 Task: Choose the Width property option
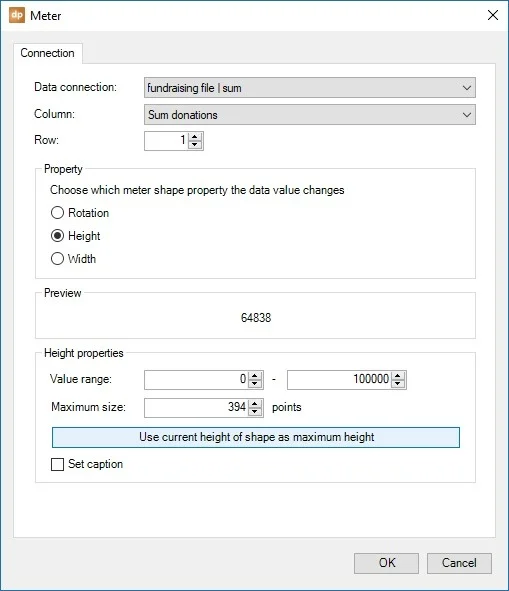pos(57,259)
